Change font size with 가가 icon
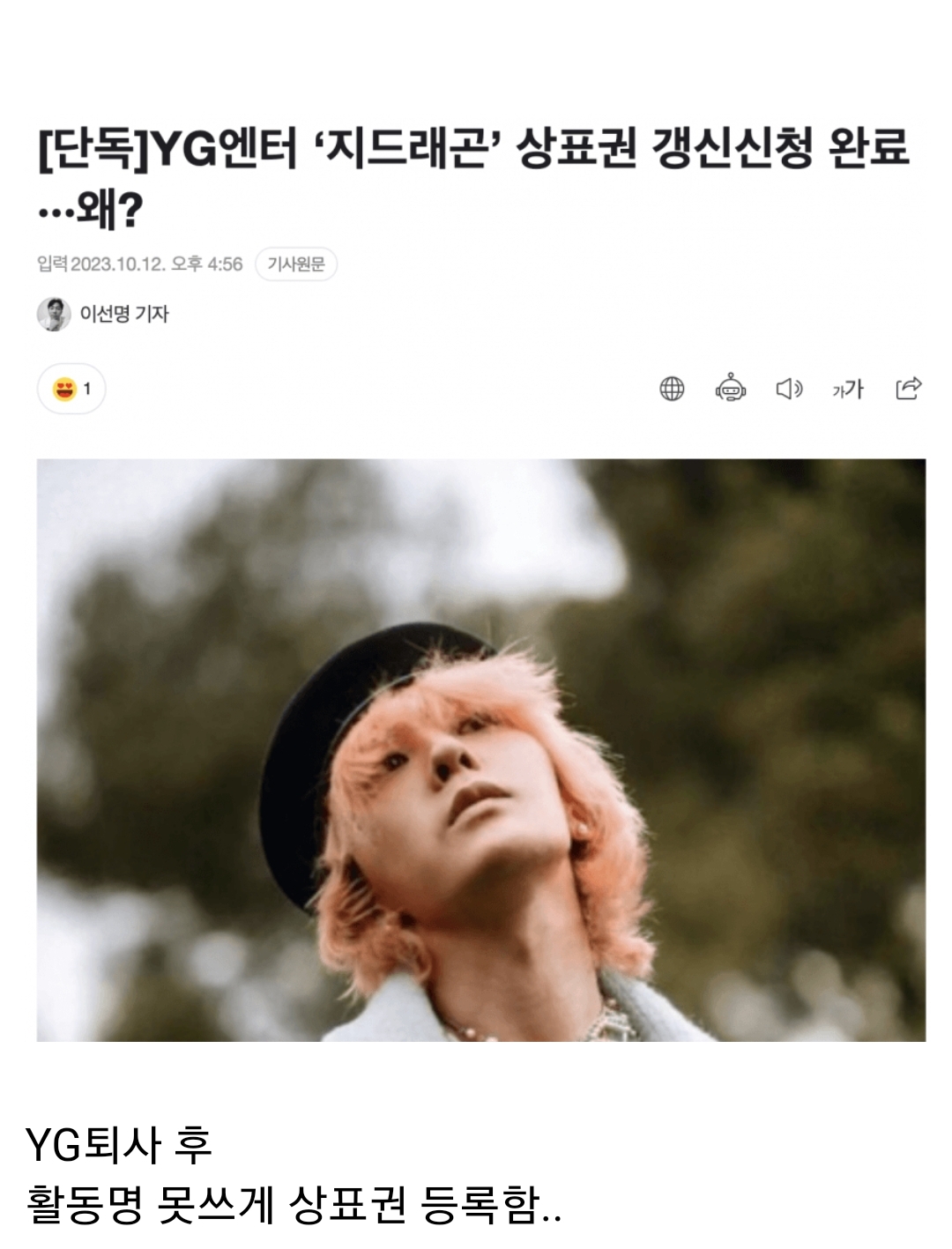This screenshot has height=1249, width=952. 848,389
